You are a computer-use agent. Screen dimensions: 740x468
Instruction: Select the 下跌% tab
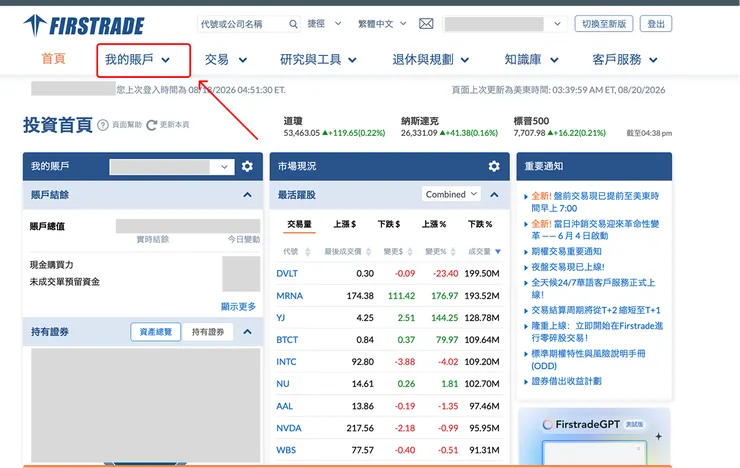pyautogui.click(x=480, y=224)
